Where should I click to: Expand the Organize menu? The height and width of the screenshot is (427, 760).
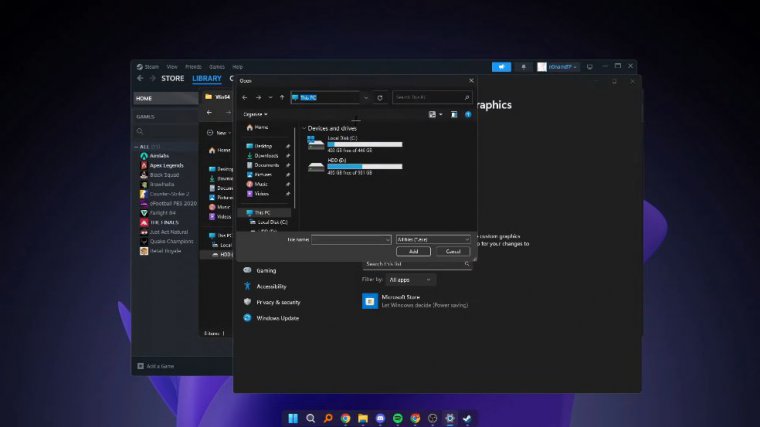[x=255, y=114]
